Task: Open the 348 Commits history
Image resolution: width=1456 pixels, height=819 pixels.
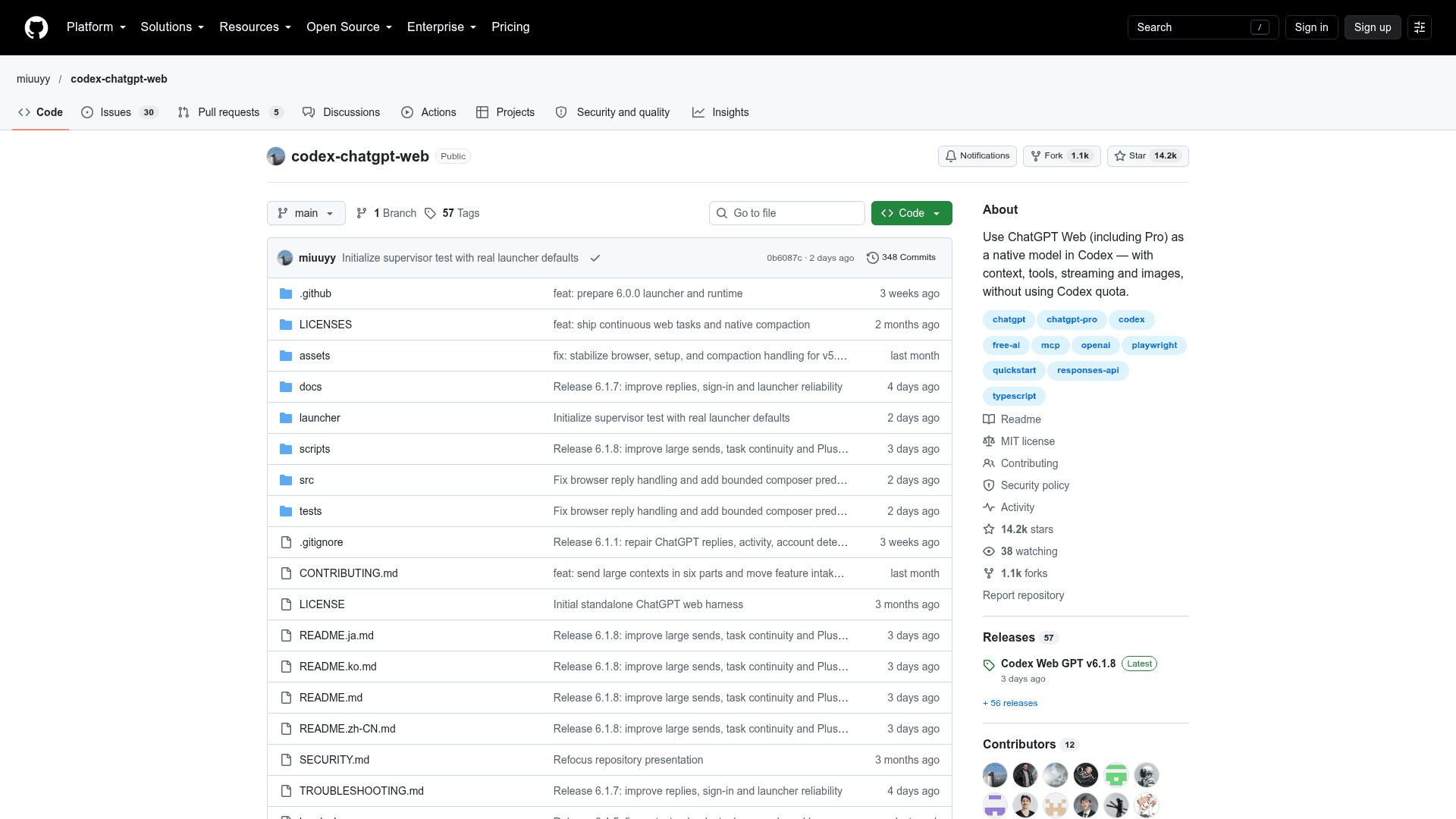Action: 901,258
